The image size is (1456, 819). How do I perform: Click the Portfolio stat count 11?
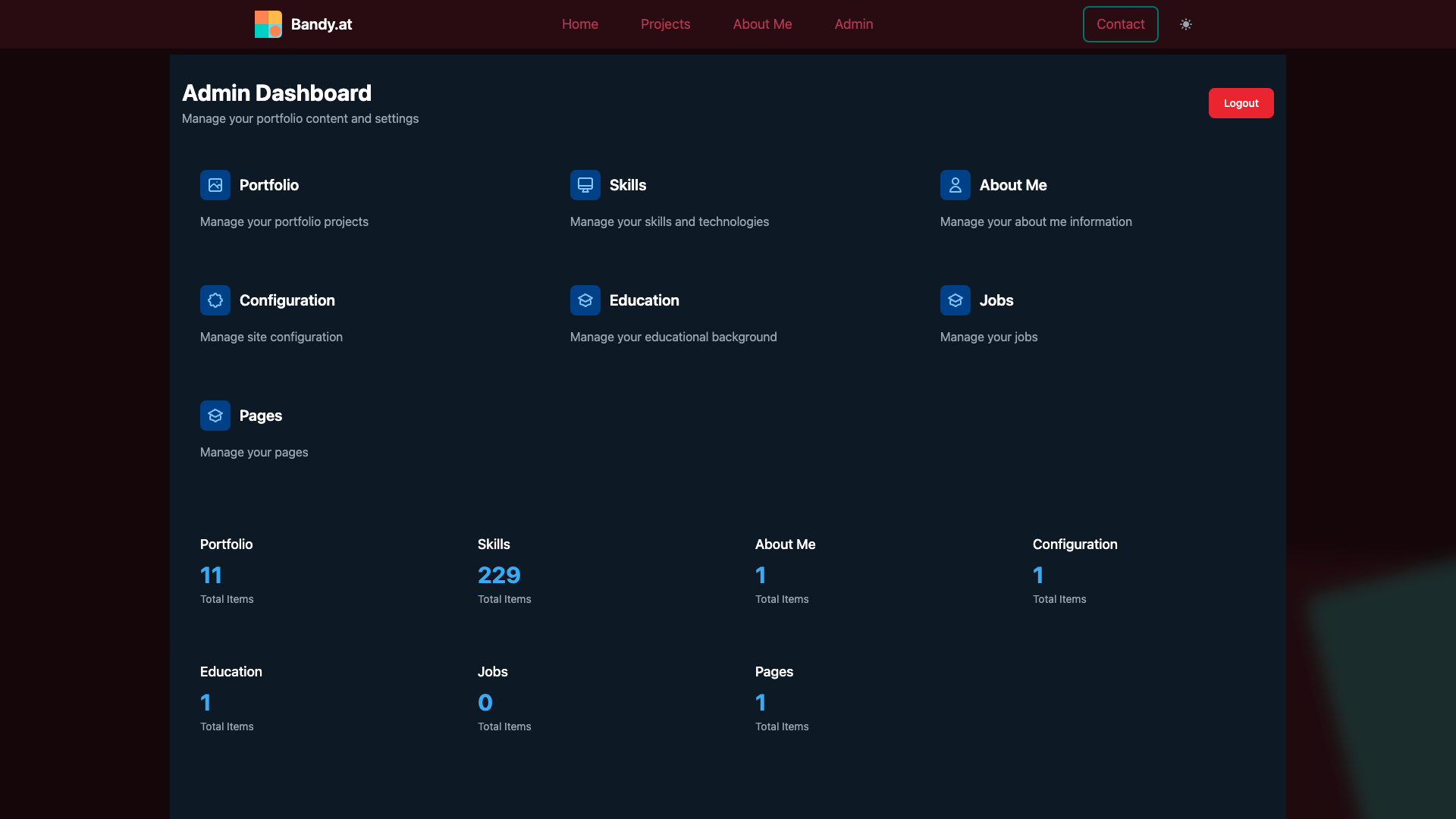coord(212,575)
